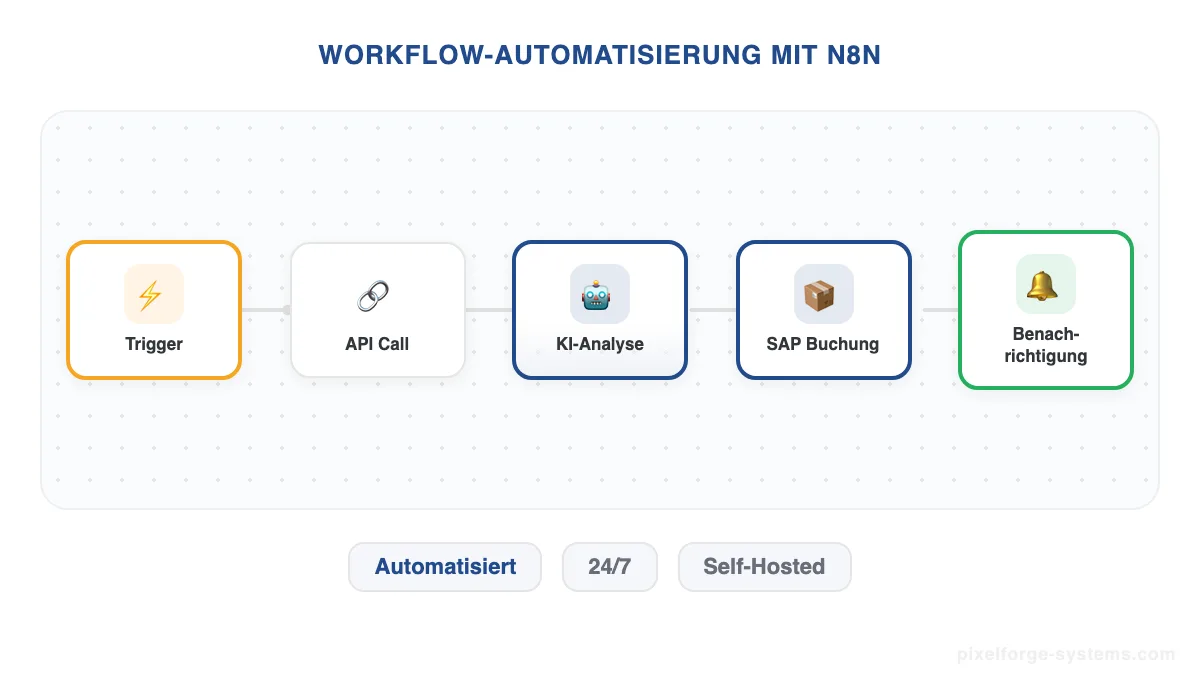Click the green-bordered Benachrichtigung node
The image size is (1200, 680).
coord(1045,309)
